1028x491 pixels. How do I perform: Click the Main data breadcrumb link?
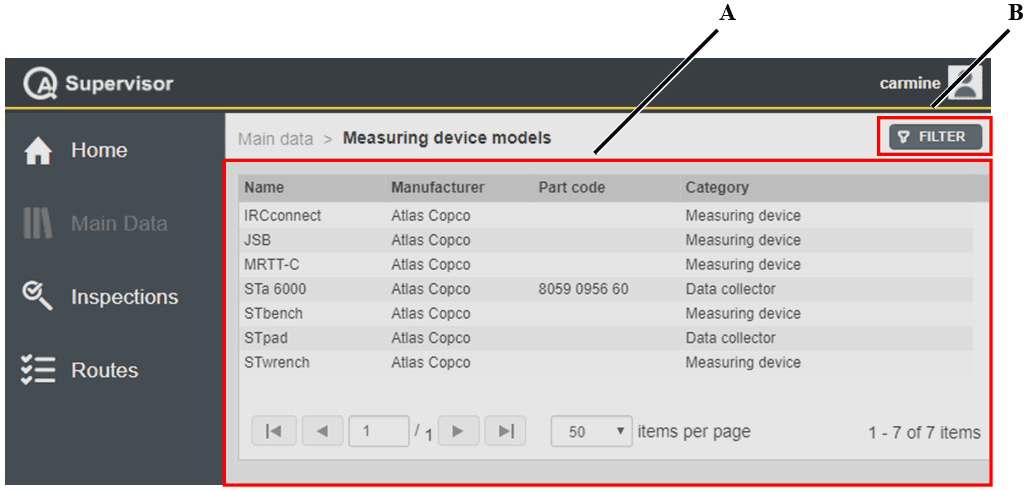pos(275,138)
